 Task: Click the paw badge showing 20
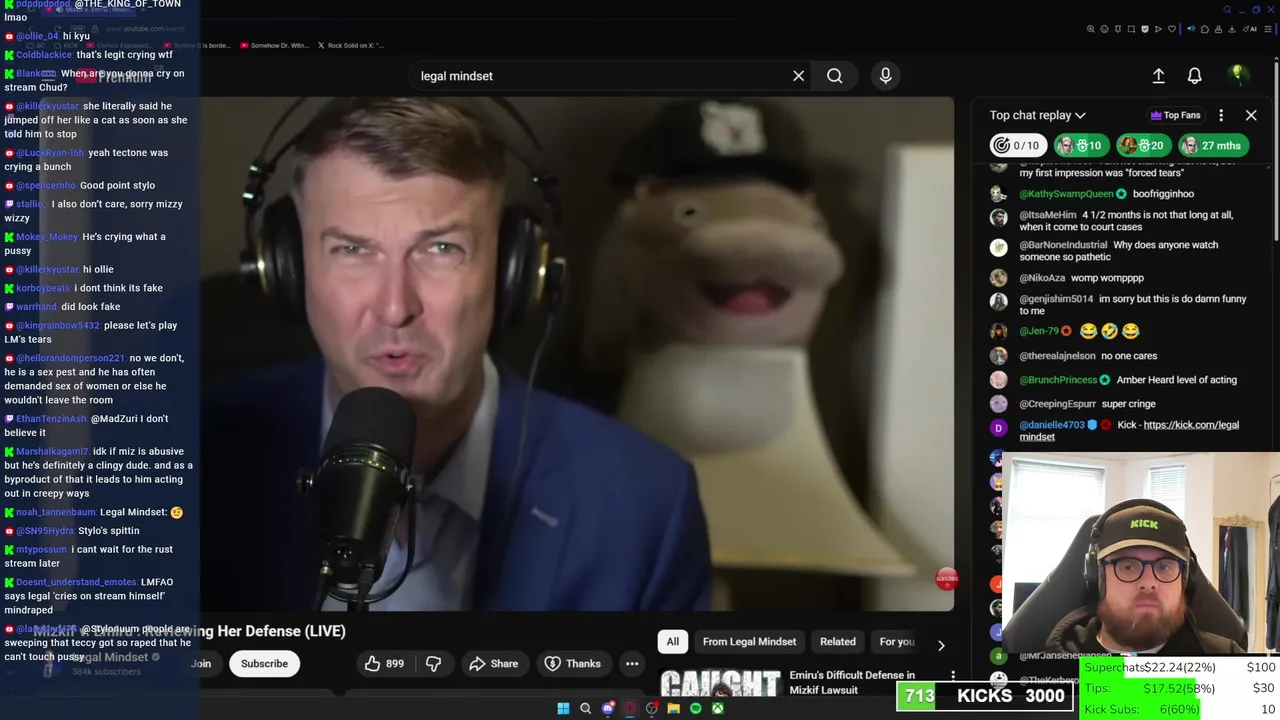click(1143, 146)
